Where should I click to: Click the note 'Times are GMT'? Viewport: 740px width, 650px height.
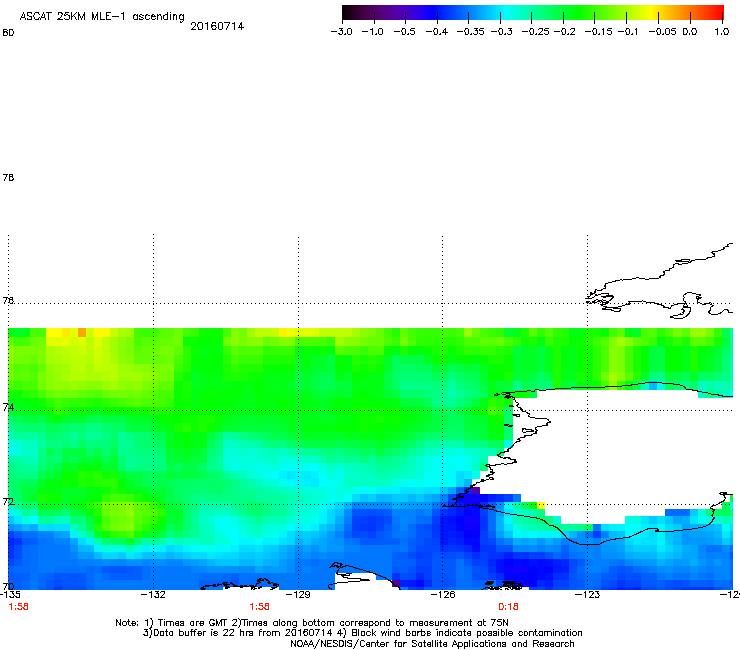[x=191, y=623]
